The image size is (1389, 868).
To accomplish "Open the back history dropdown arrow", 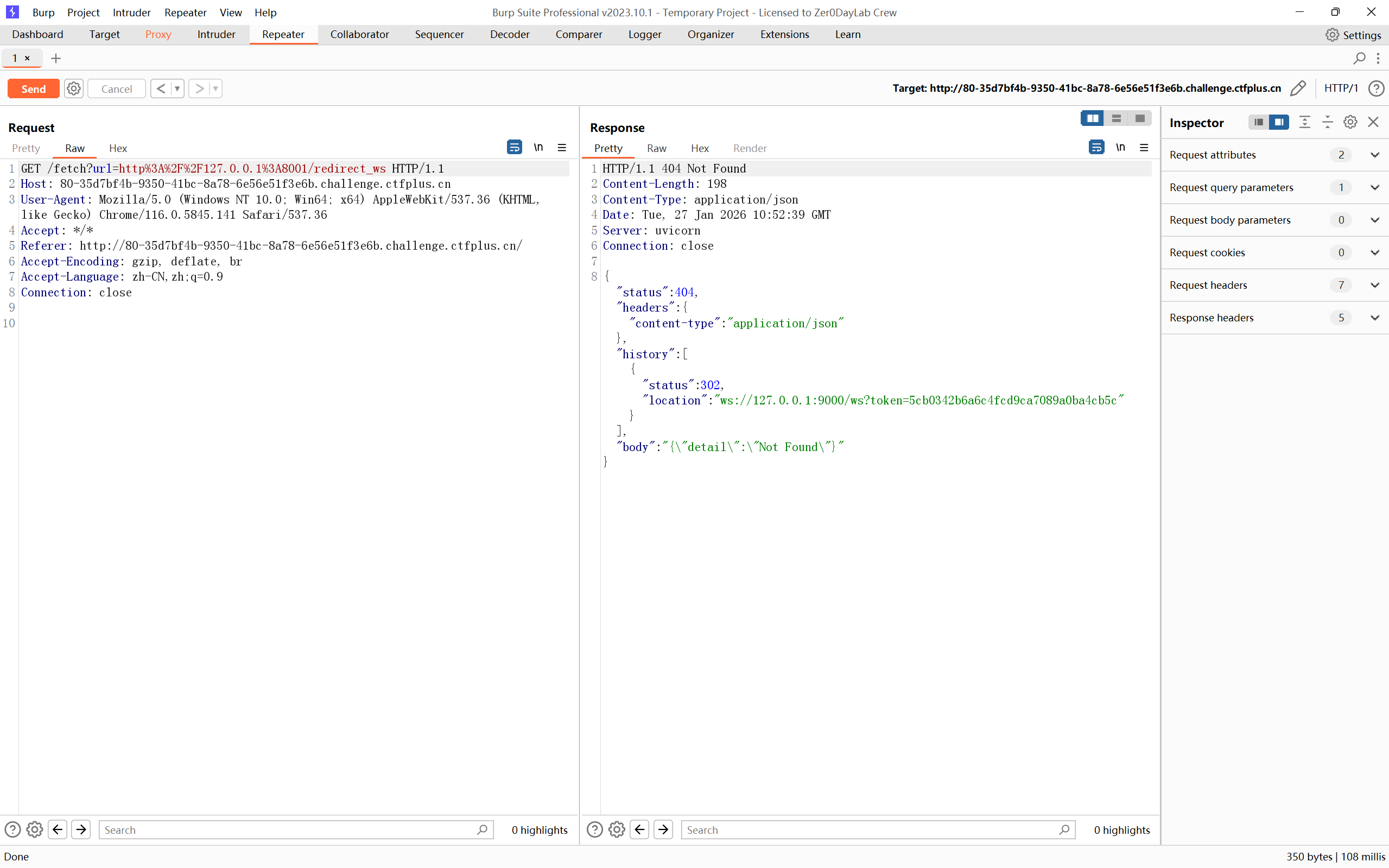I will 177,88.
